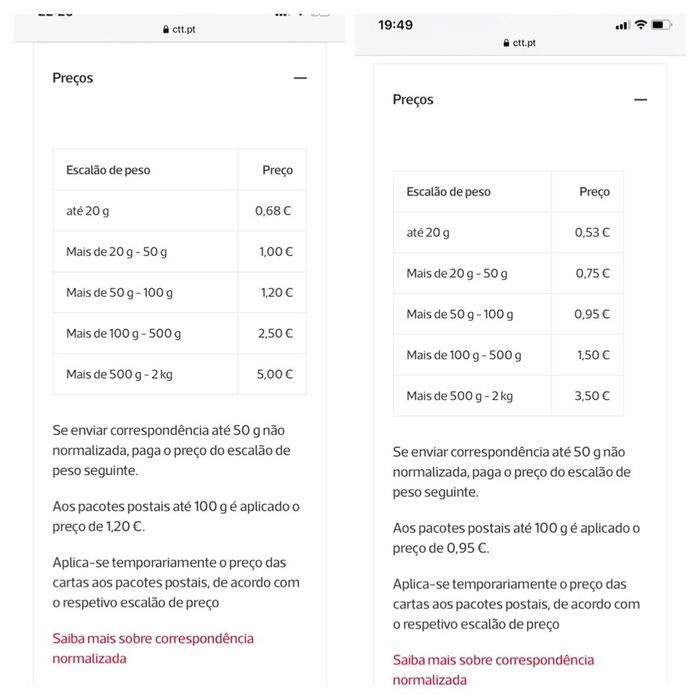Tap the ctt.pt URL in right address bar
The height and width of the screenshot is (700, 700).
click(x=525, y=43)
